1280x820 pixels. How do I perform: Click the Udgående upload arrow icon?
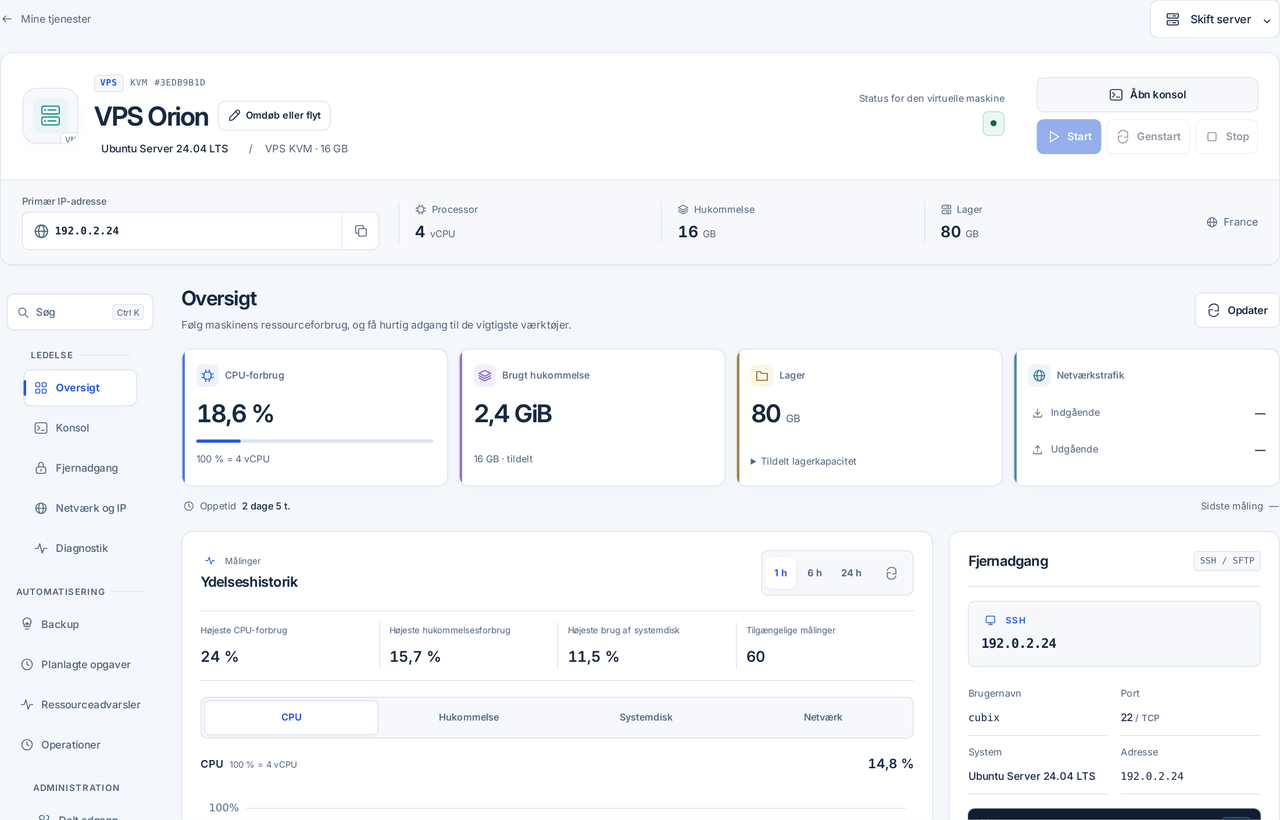(1038, 449)
